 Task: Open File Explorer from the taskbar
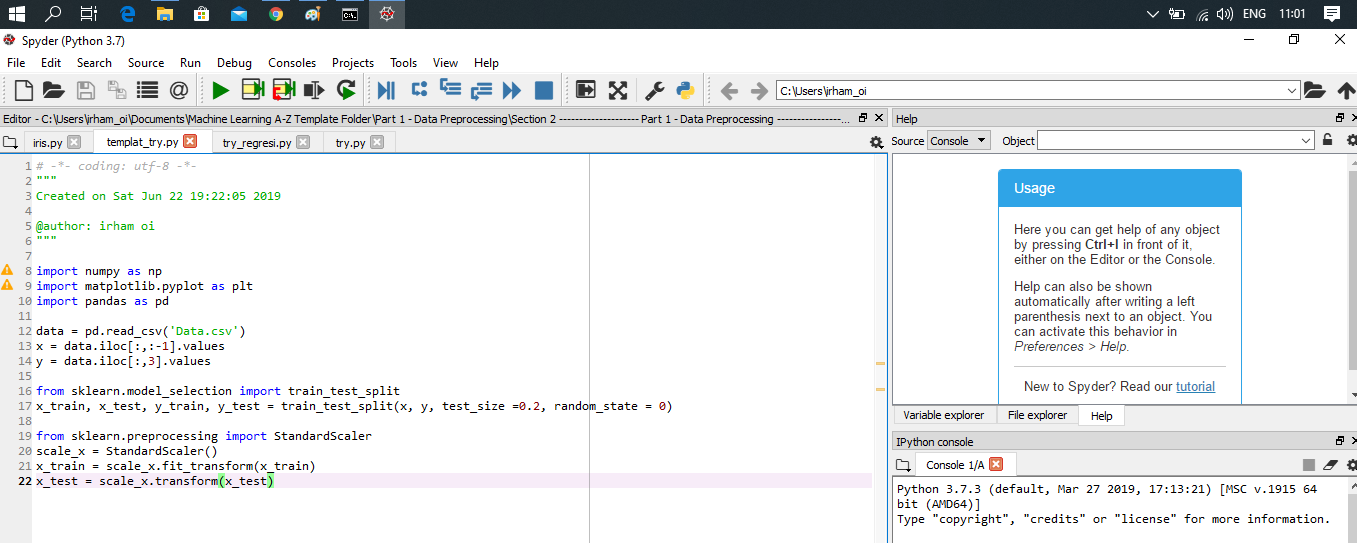point(164,14)
